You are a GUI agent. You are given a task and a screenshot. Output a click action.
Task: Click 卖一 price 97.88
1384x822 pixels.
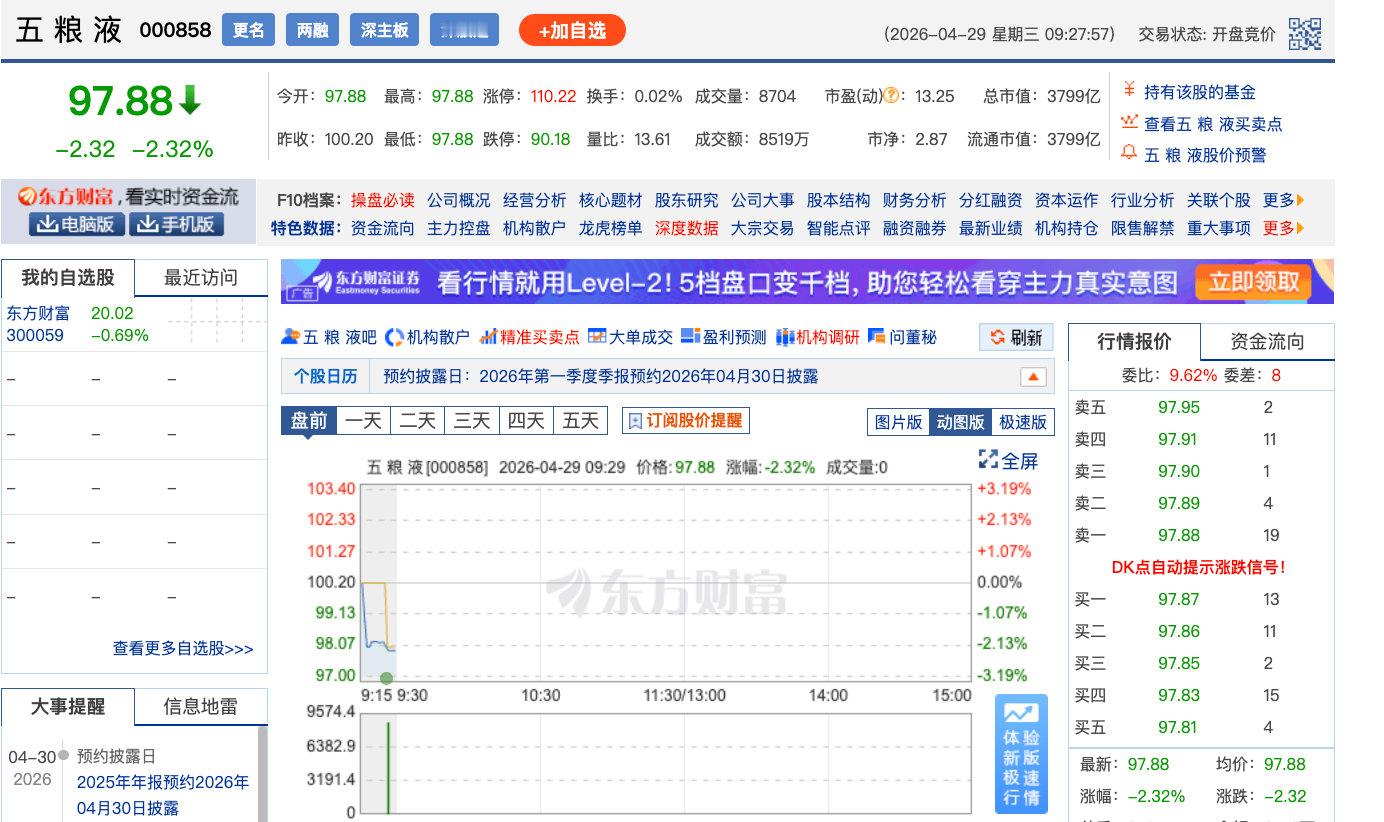[x=1178, y=535]
